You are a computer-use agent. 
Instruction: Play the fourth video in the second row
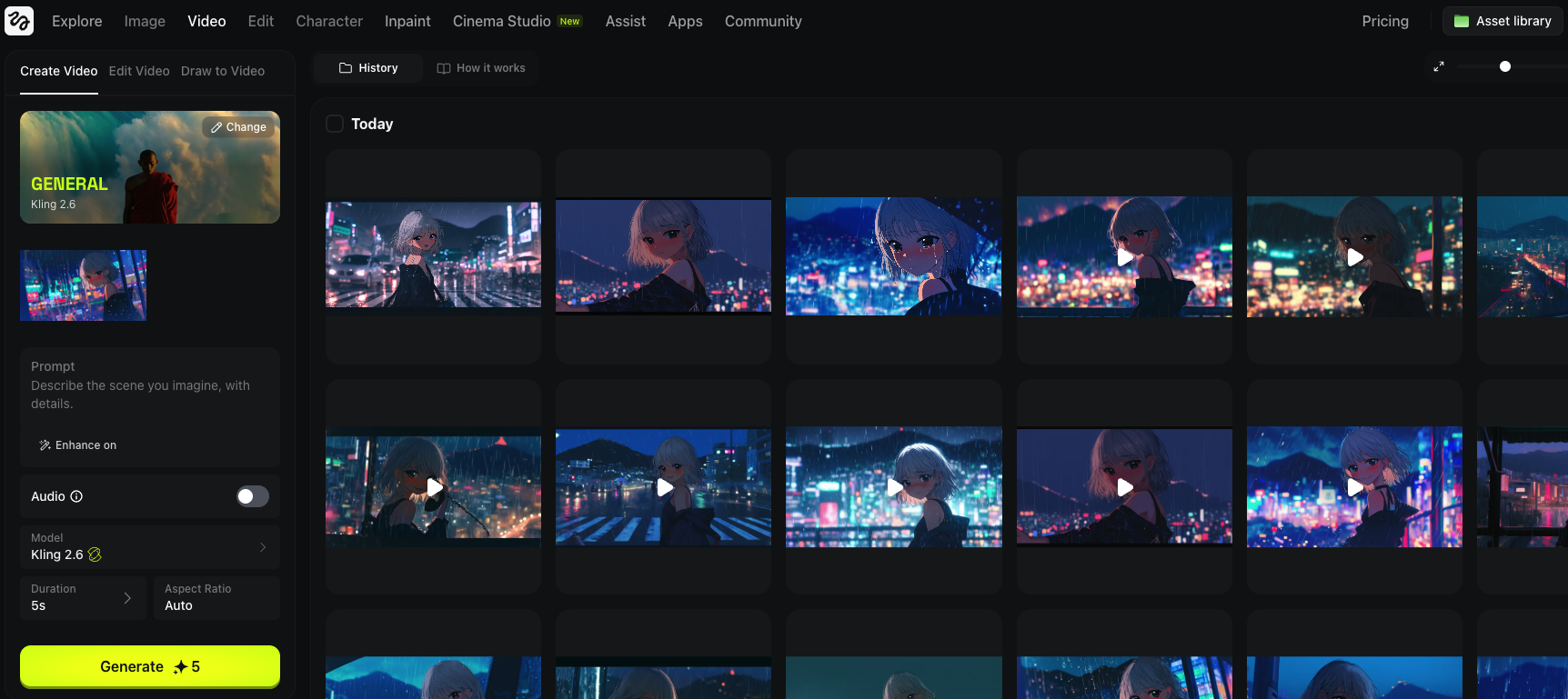[1124, 487]
